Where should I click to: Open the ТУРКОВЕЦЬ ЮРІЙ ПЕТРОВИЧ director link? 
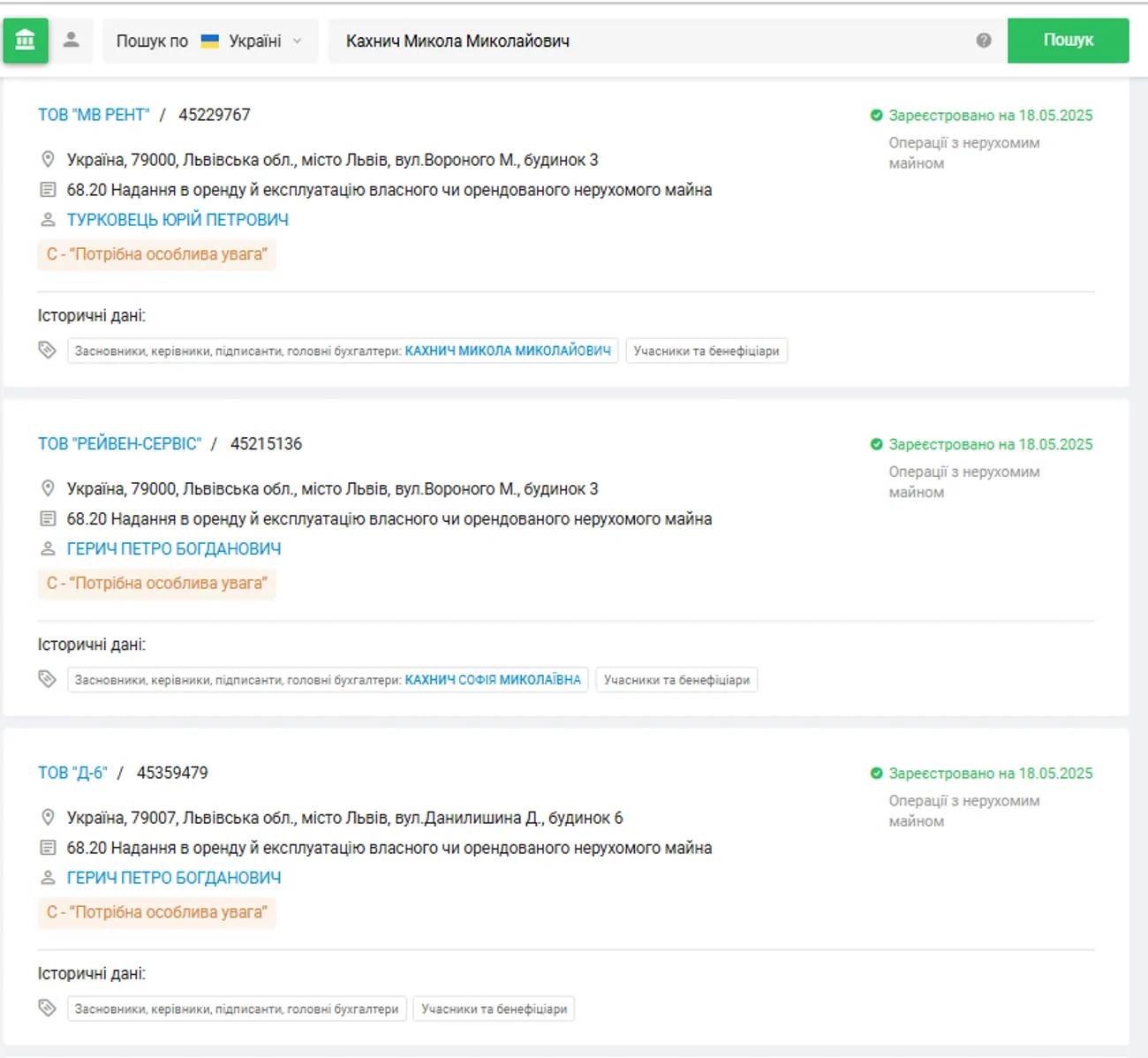tap(177, 220)
